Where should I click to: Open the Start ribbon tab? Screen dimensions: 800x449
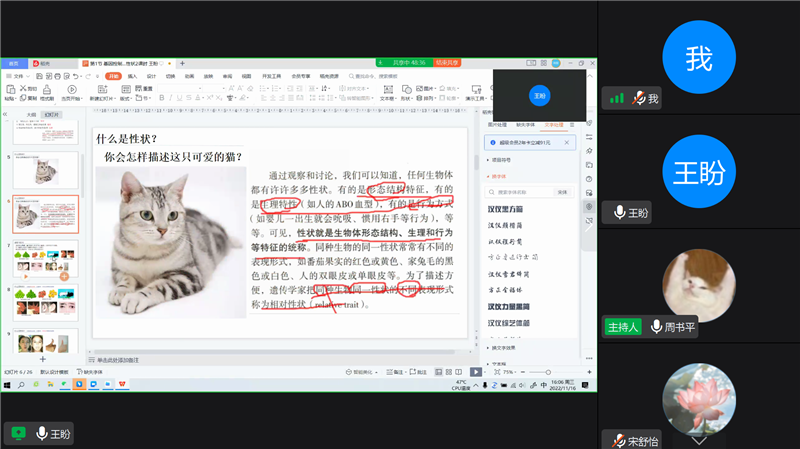click(113, 76)
